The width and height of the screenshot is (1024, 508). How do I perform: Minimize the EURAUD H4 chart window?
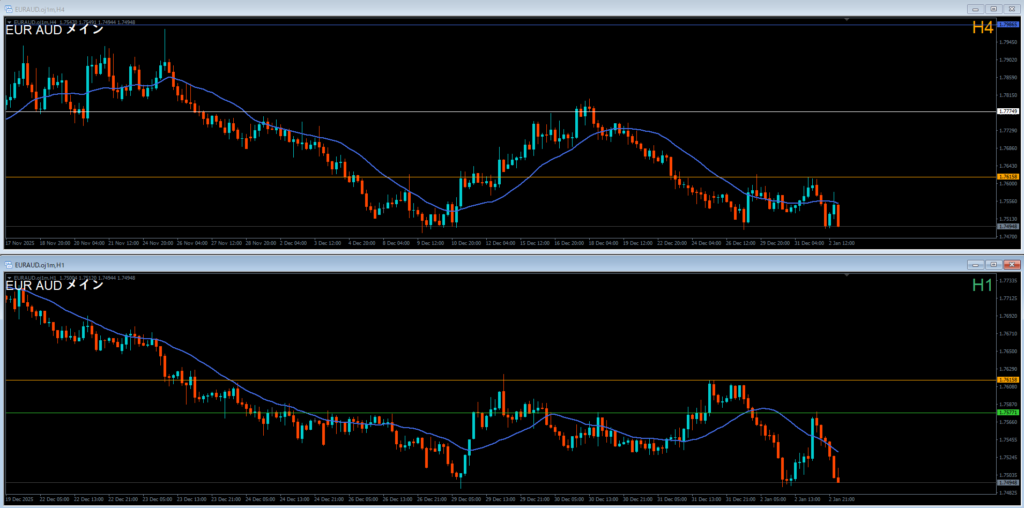coord(977,9)
